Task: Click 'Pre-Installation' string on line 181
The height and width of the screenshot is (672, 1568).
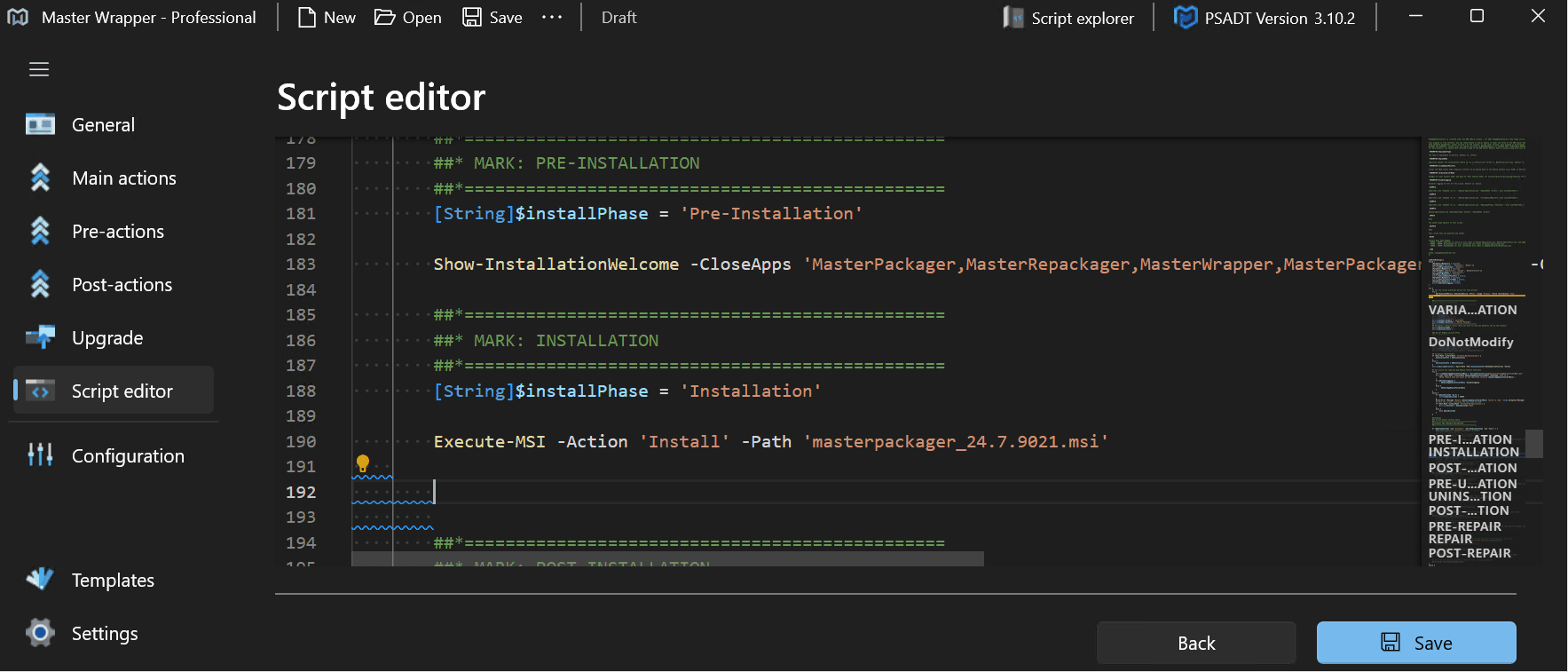Action: click(771, 213)
